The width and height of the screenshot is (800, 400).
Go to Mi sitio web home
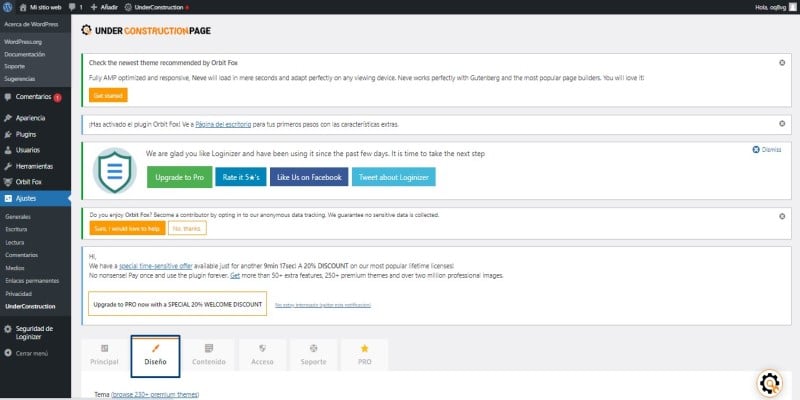[40, 7]
